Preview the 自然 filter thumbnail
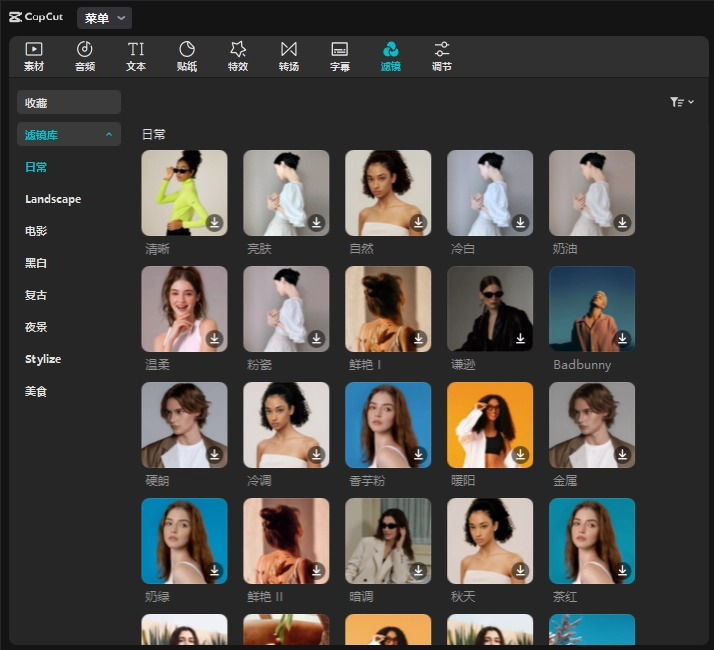 [388, 193]
